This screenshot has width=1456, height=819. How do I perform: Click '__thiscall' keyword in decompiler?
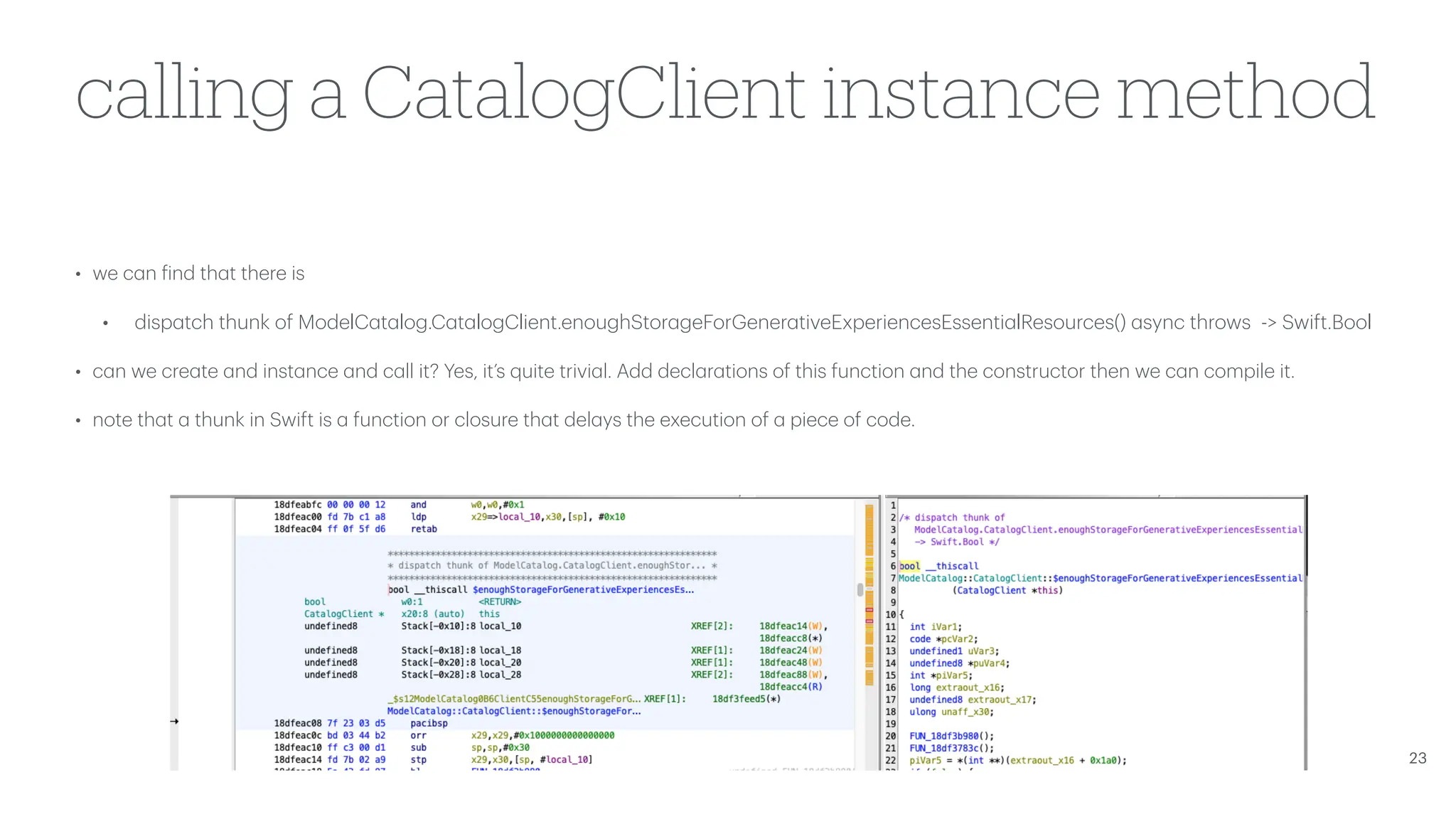coord(953,566)
